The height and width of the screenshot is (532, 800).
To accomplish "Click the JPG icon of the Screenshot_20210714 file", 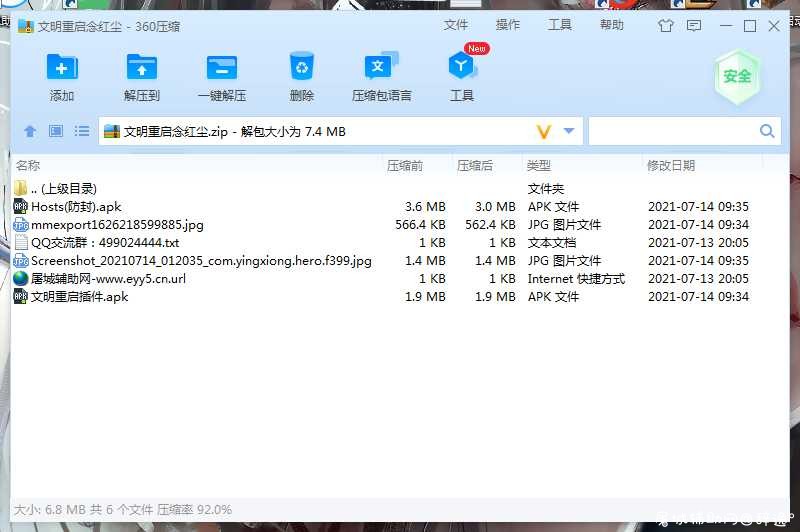I will tap(20, 261).
